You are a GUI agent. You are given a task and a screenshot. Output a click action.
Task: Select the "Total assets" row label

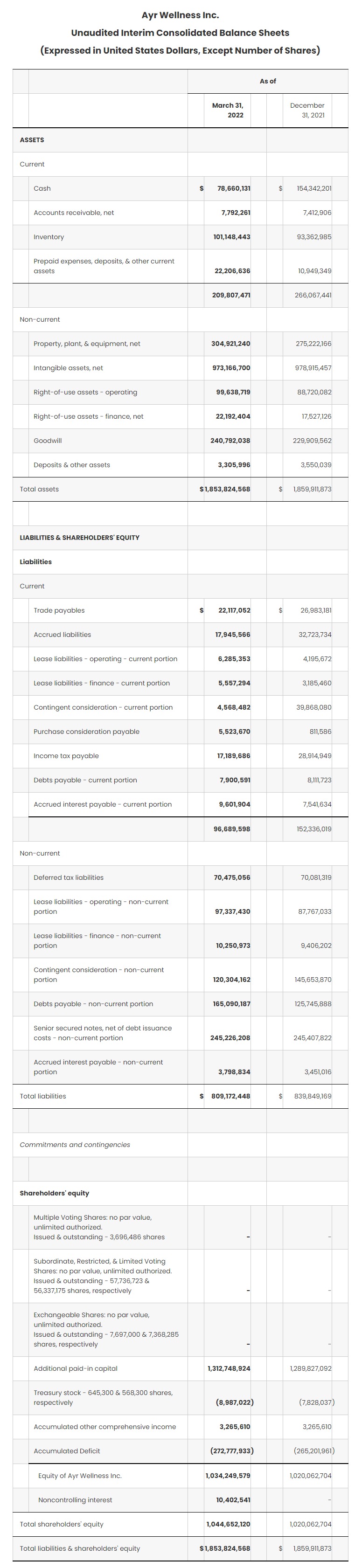(39, 490)
